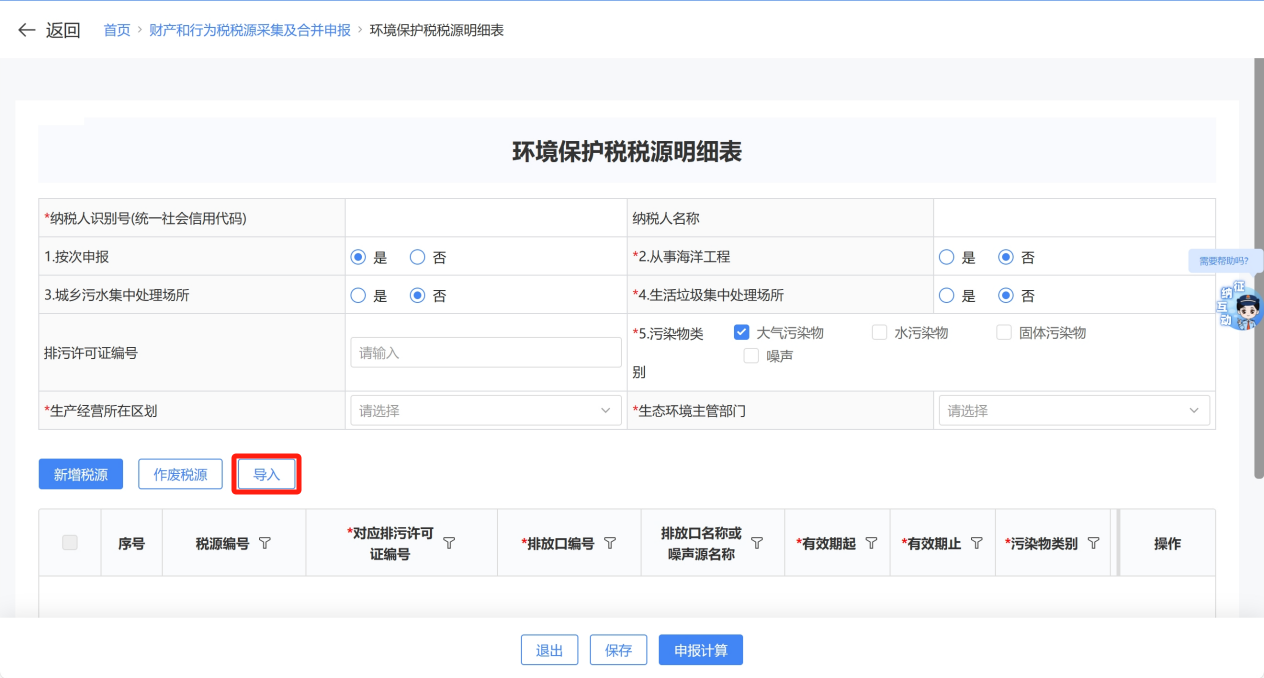Select 是 for 从事海洋工程
The height and width of the screenshot is (678, 1264).
[946, 257]
